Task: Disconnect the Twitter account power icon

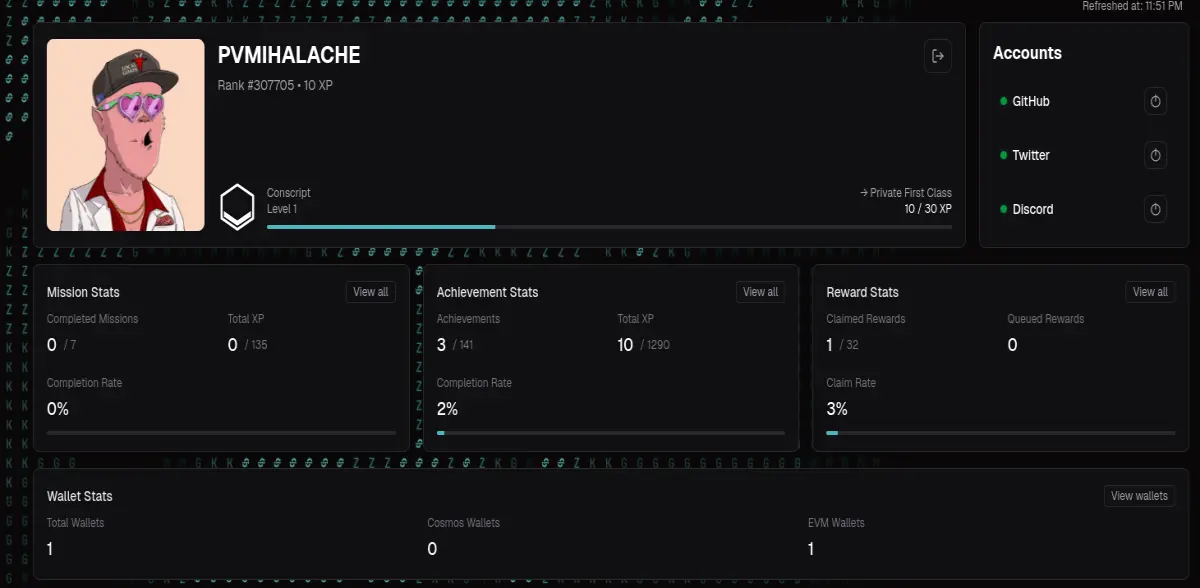Action: click(1155, 155)
